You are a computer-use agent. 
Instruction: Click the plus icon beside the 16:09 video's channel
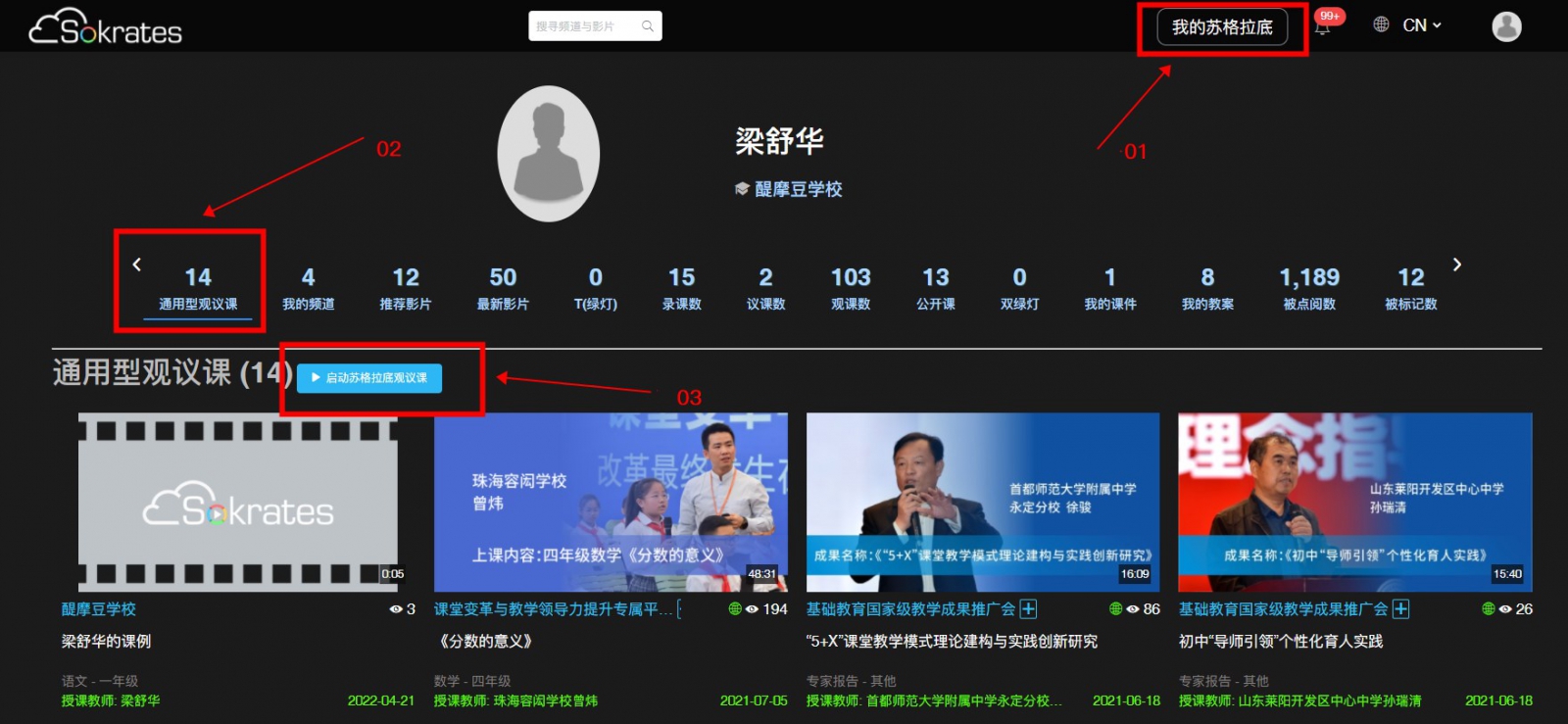[1028, 609]
